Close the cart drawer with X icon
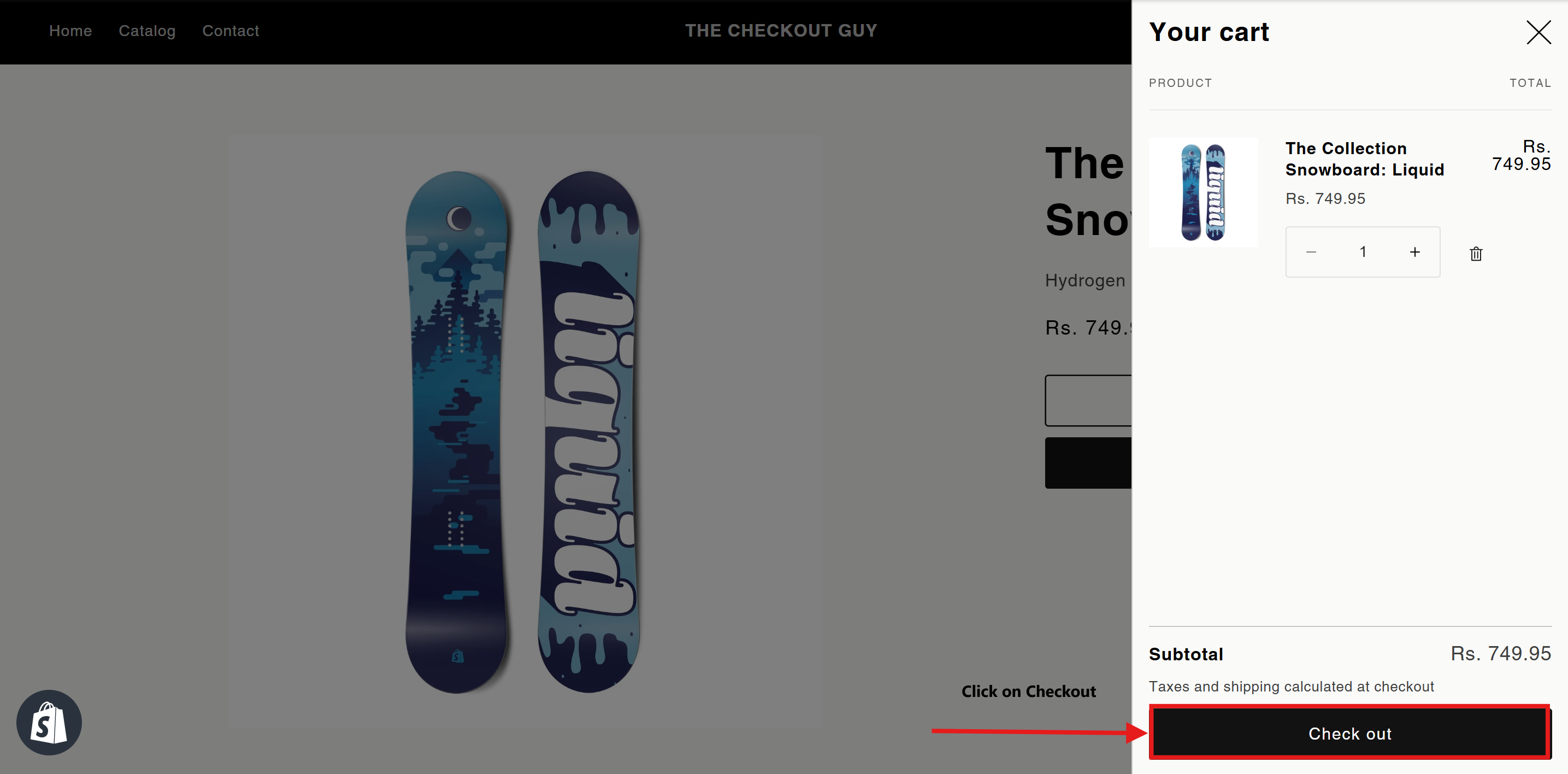The width and height of the screenshot is (1568, 774). (1538, 32)
